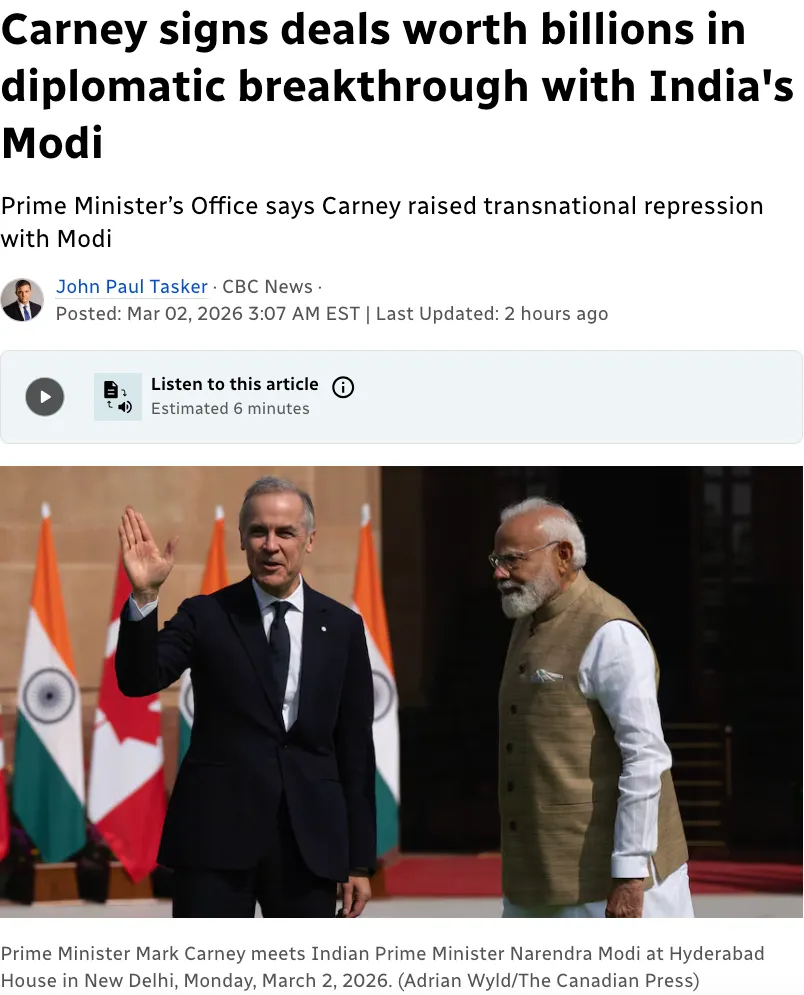Open John Paul Tasker author link
Image resolution: width=804 pixels, height=995 pixels.
click(x=132, y=287)
